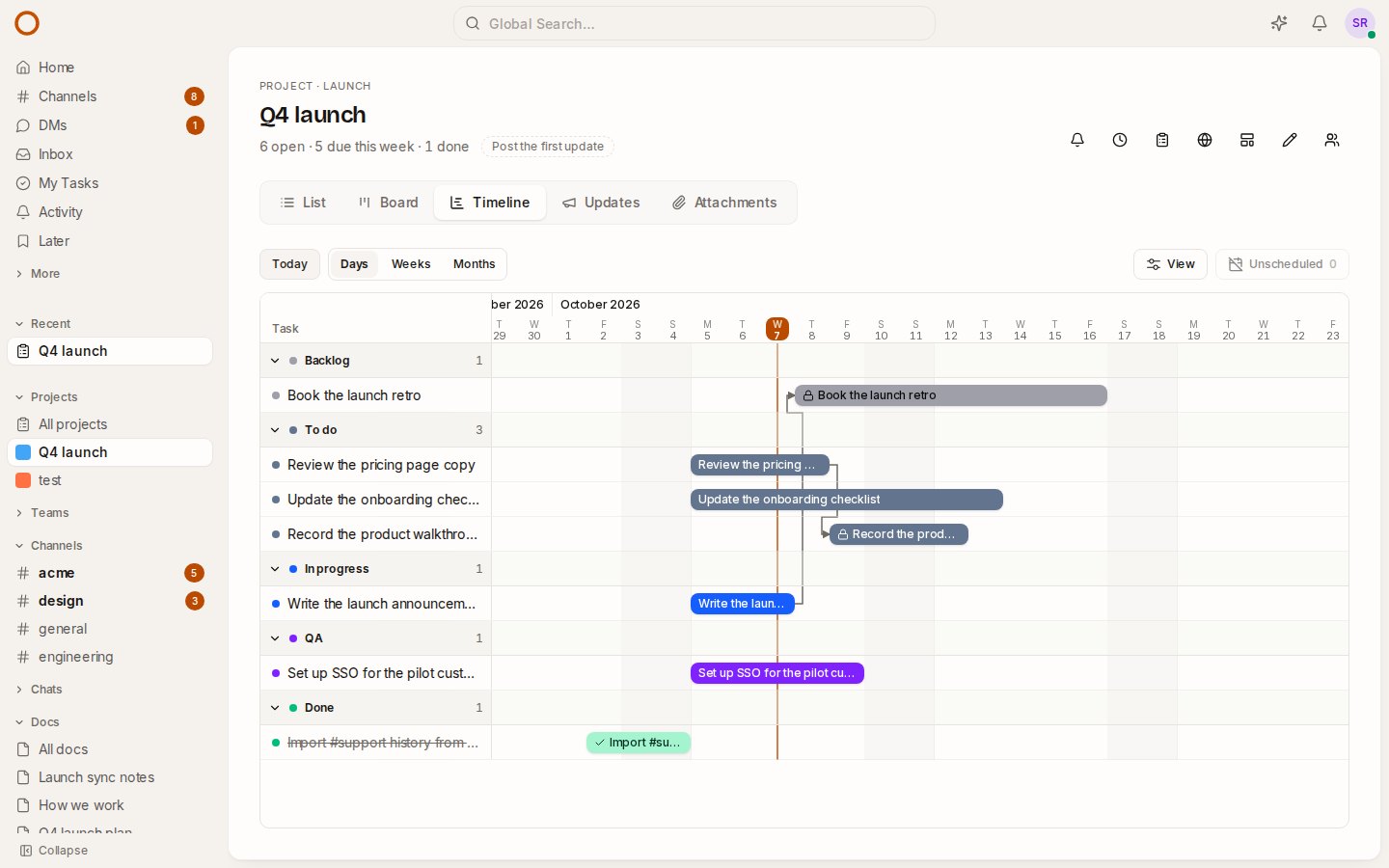Click the 'Update the onboarding checklist' bar
1389x868 pixels.
point(847,500)
